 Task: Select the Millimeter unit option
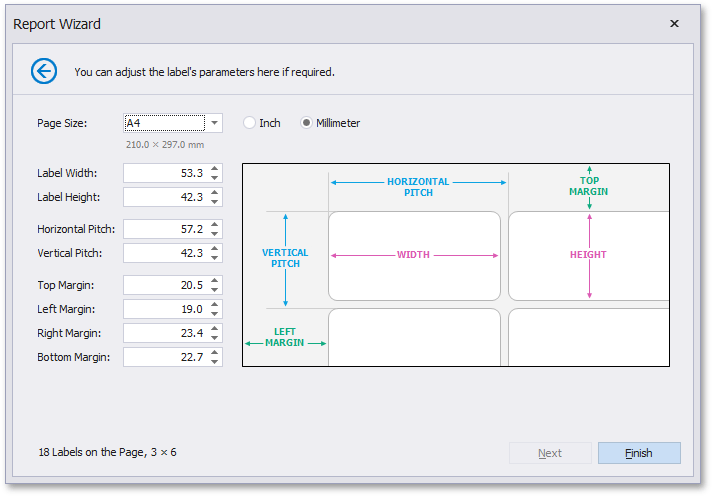tap(307, 123)
